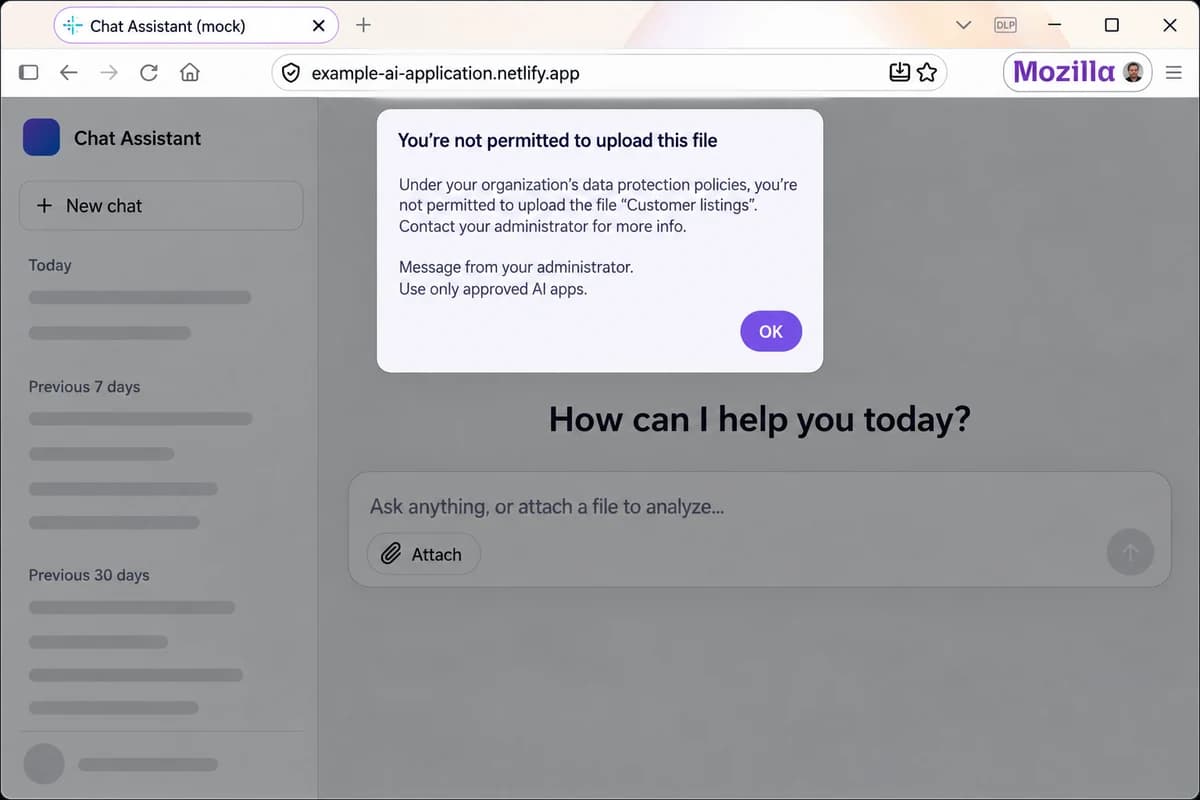Bookmark this page with the star

point(927,72)
